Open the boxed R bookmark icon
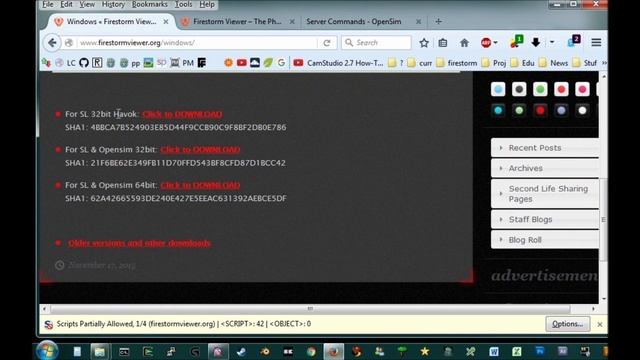Screen dimensions: 640x360 point(97,63)
